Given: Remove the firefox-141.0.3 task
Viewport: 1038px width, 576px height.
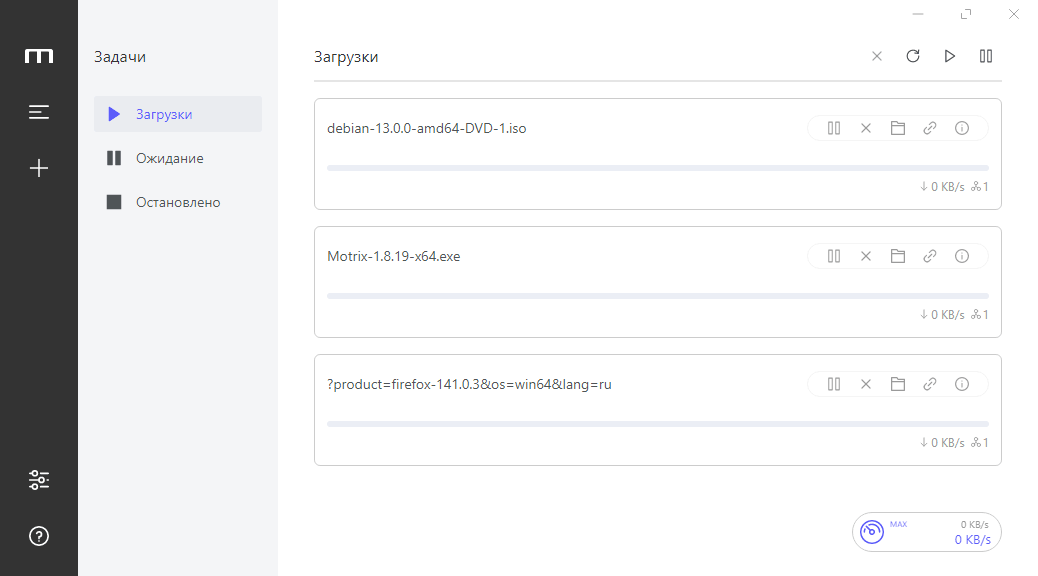Looking at the screenshot, I should (866, 384).
